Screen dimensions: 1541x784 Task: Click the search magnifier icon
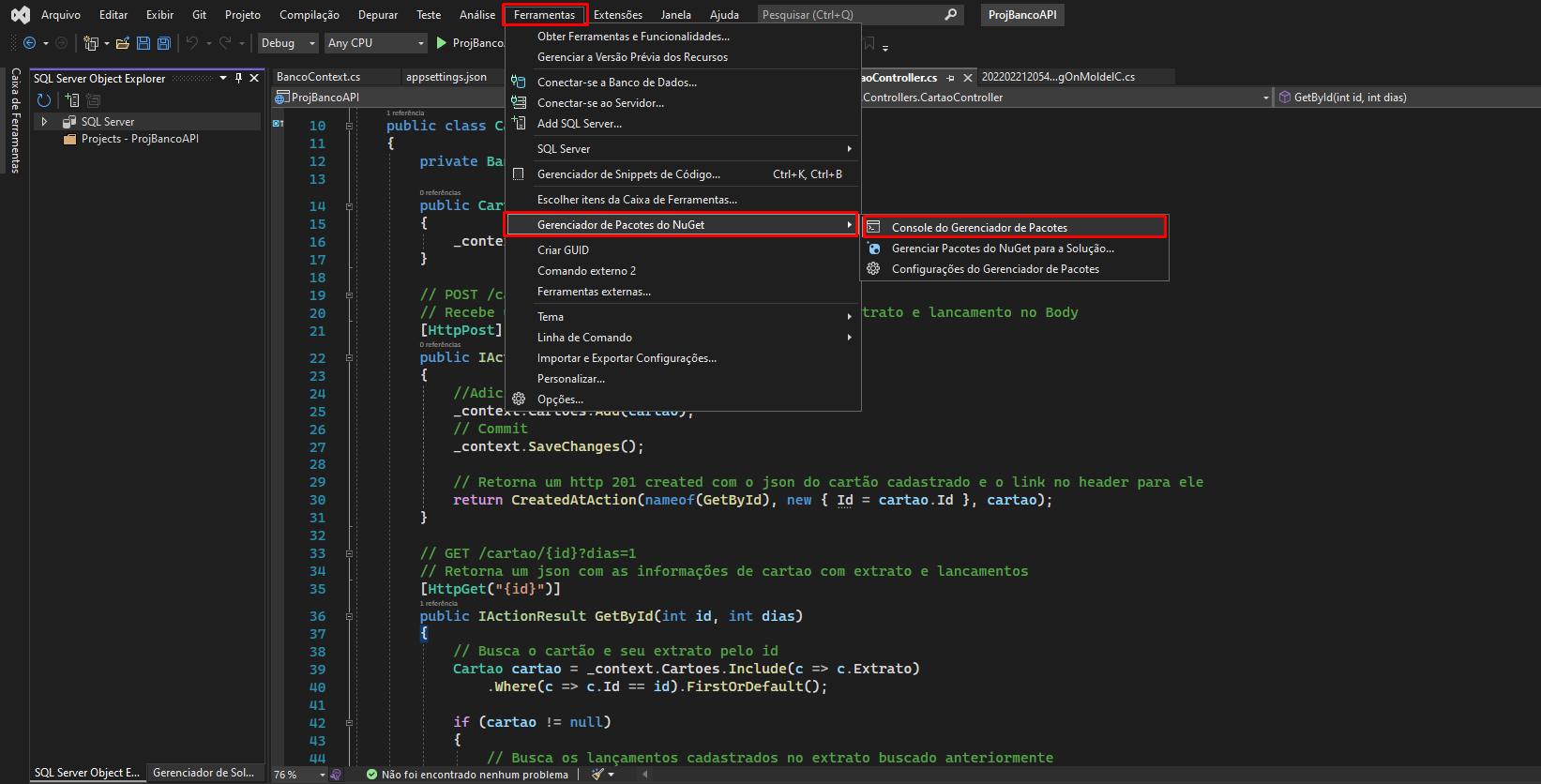coord(951,15)
